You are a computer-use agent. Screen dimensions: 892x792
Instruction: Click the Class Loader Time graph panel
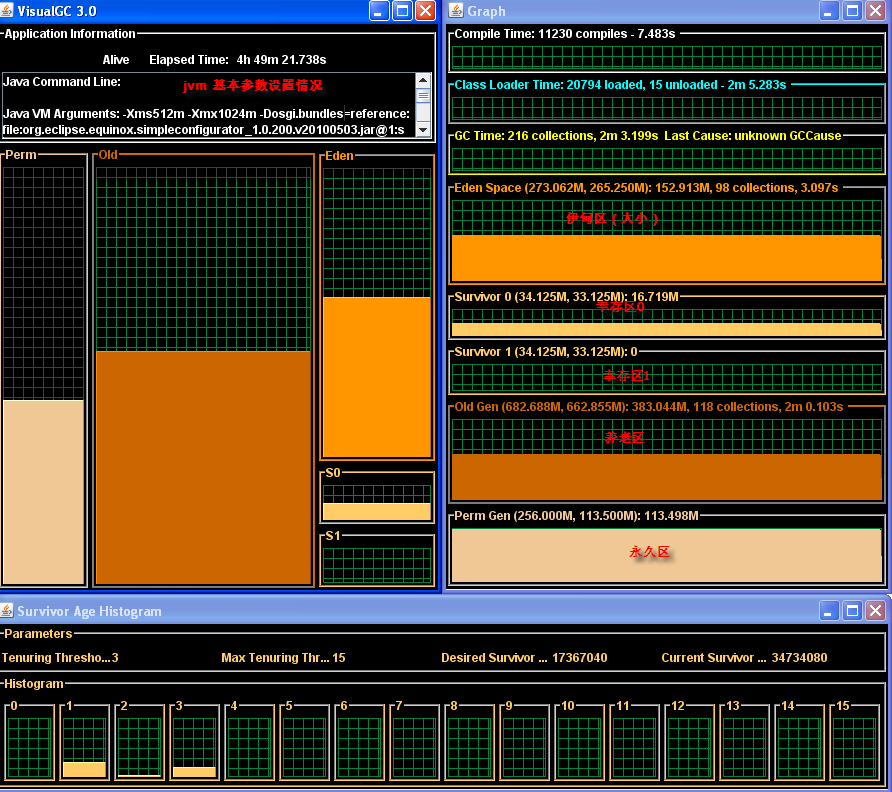coord(667,108)
